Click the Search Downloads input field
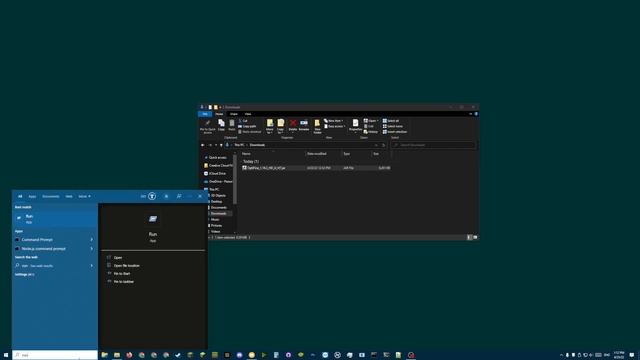640x360 pixels. [x=433, y=145]
